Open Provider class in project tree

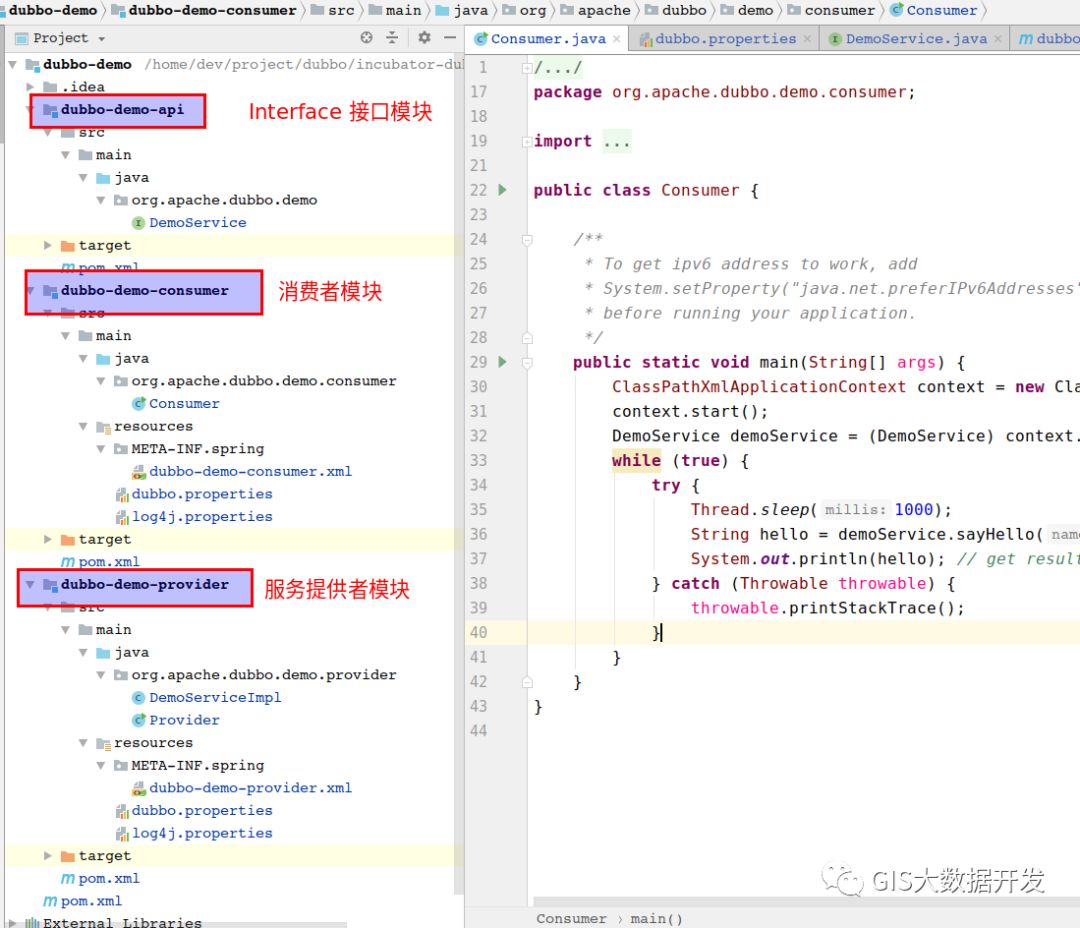184,720
